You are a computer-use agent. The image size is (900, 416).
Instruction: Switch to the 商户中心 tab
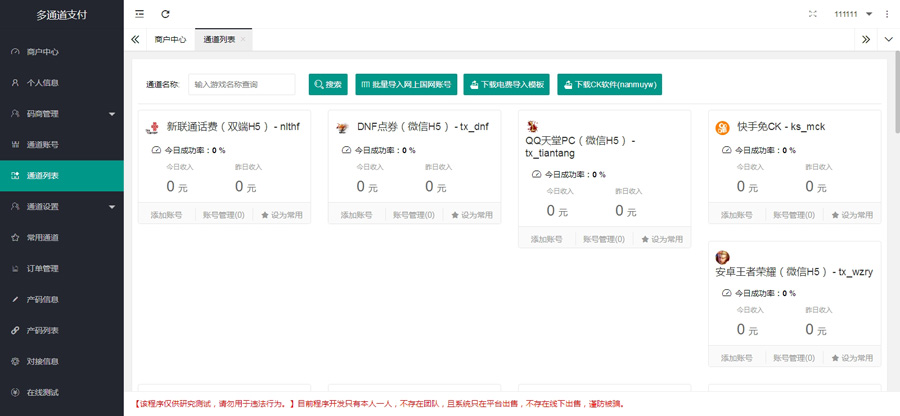pyautogui.click(x=170, y=39)
